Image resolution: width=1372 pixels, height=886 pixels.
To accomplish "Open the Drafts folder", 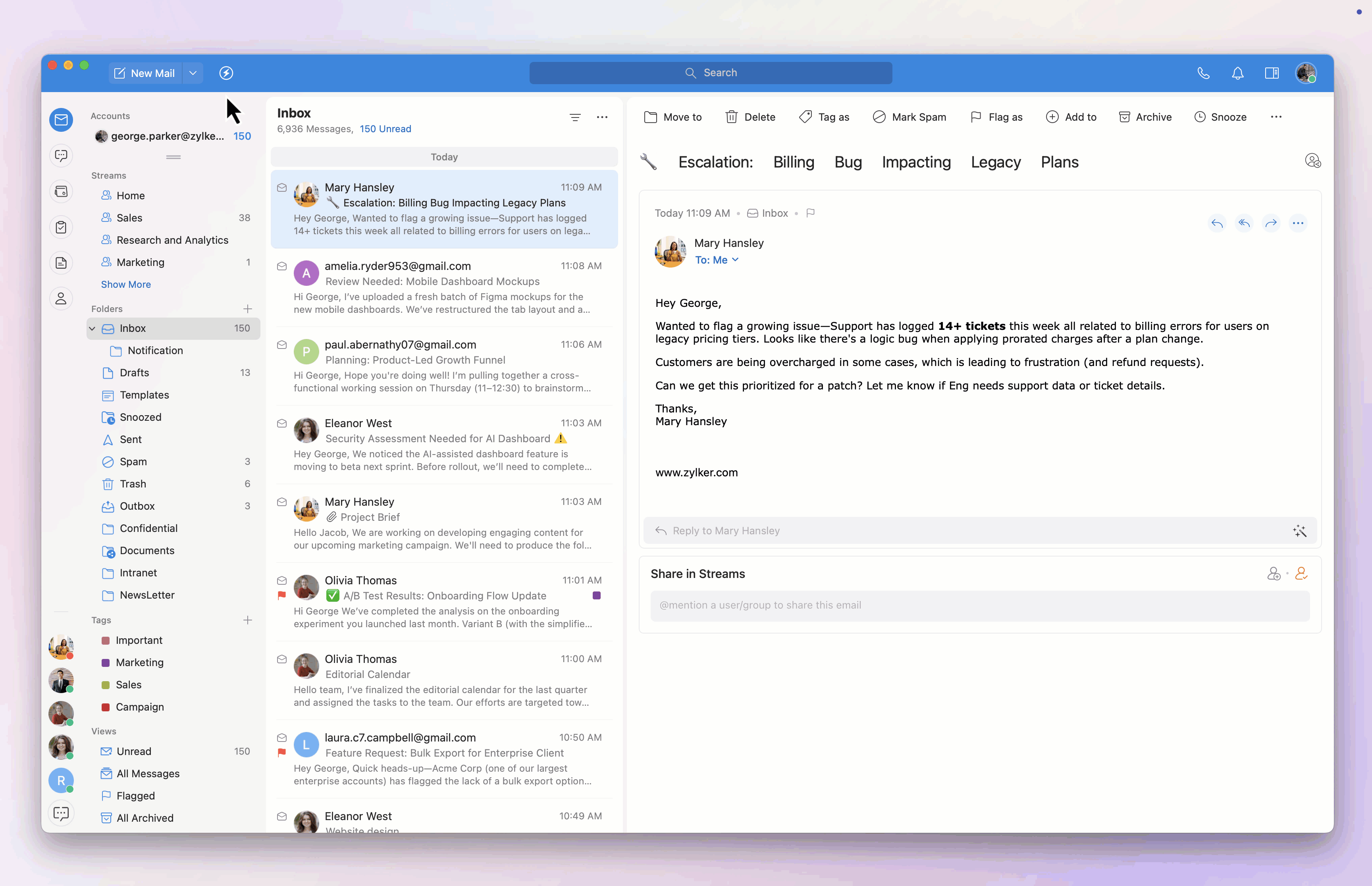I will pos(134,373).
